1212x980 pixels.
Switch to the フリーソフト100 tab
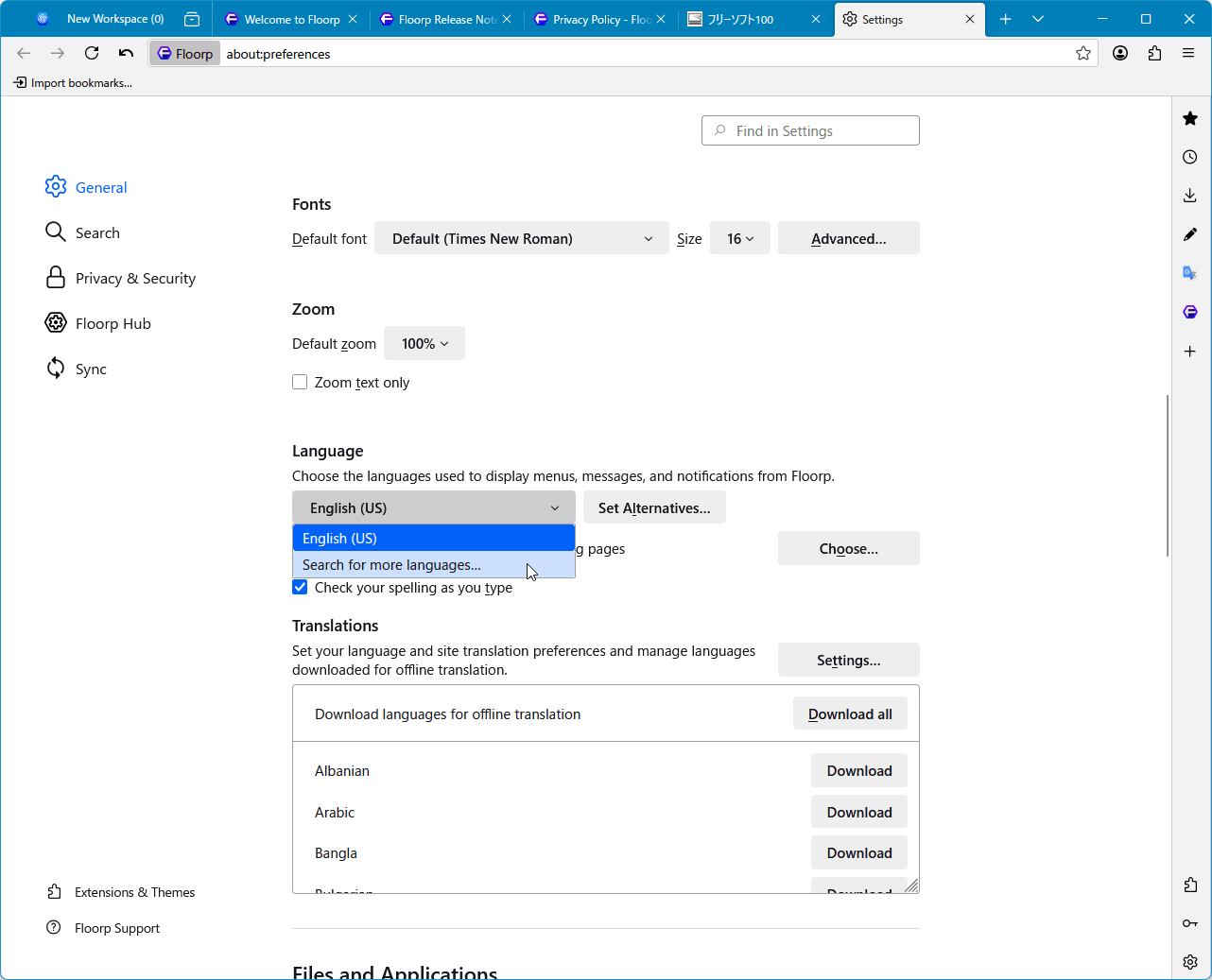point(755,19)
